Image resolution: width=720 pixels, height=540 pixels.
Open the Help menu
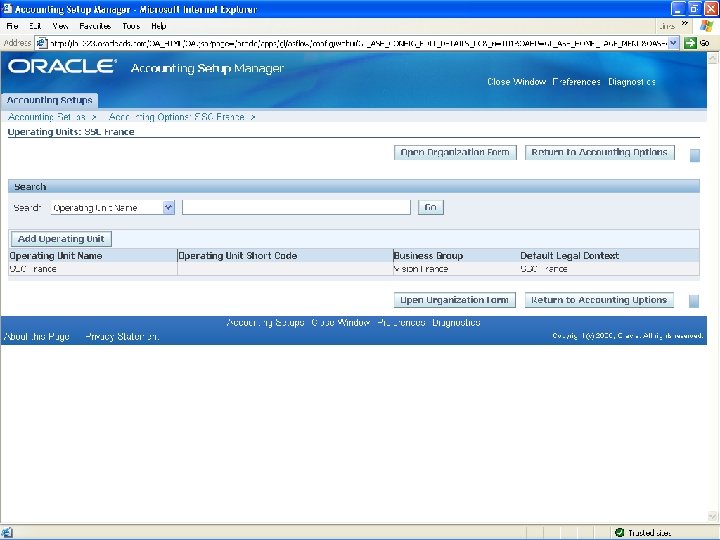point(158,26)
